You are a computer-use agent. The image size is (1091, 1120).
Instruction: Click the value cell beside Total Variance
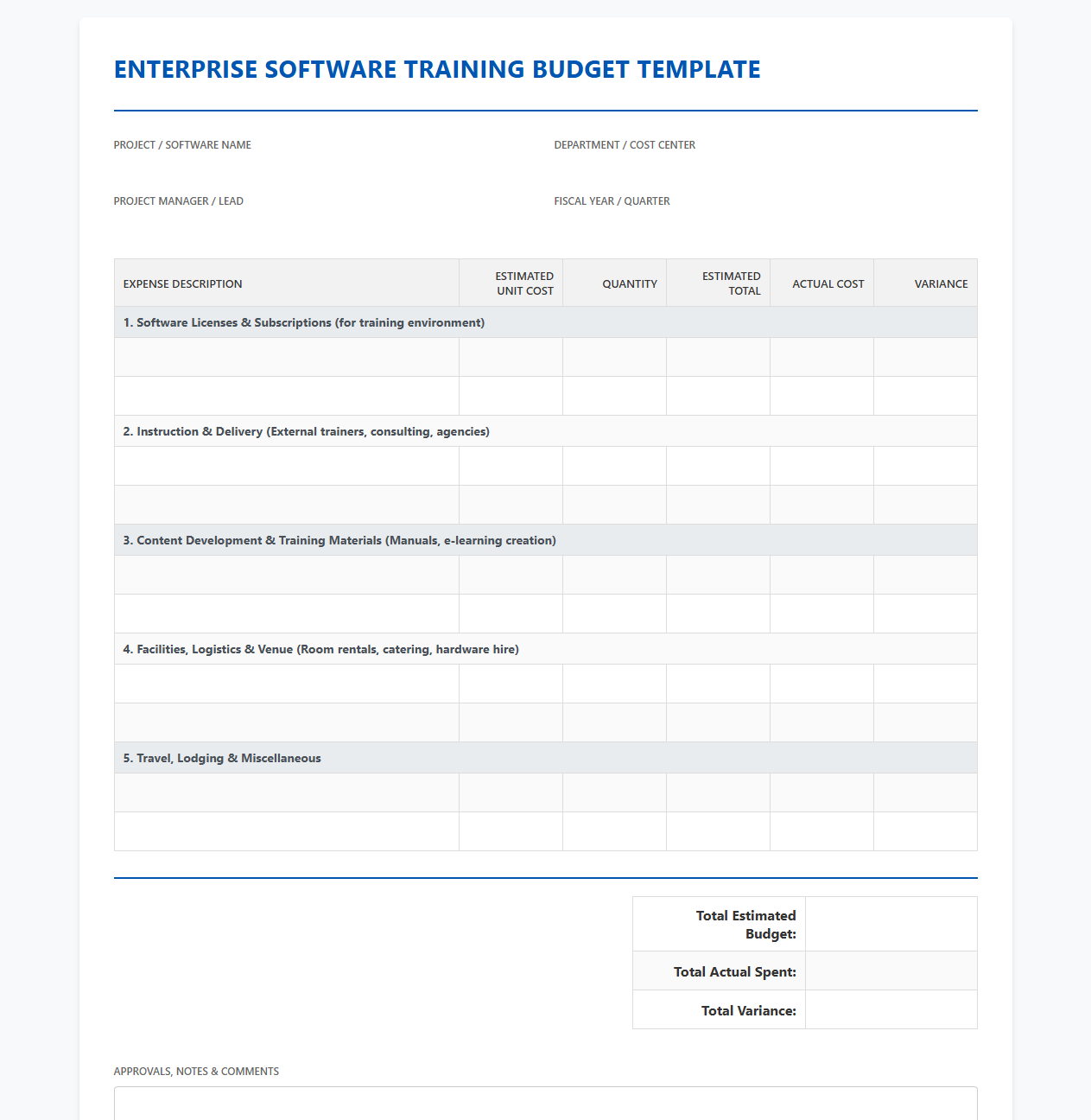coord(891,1009)
